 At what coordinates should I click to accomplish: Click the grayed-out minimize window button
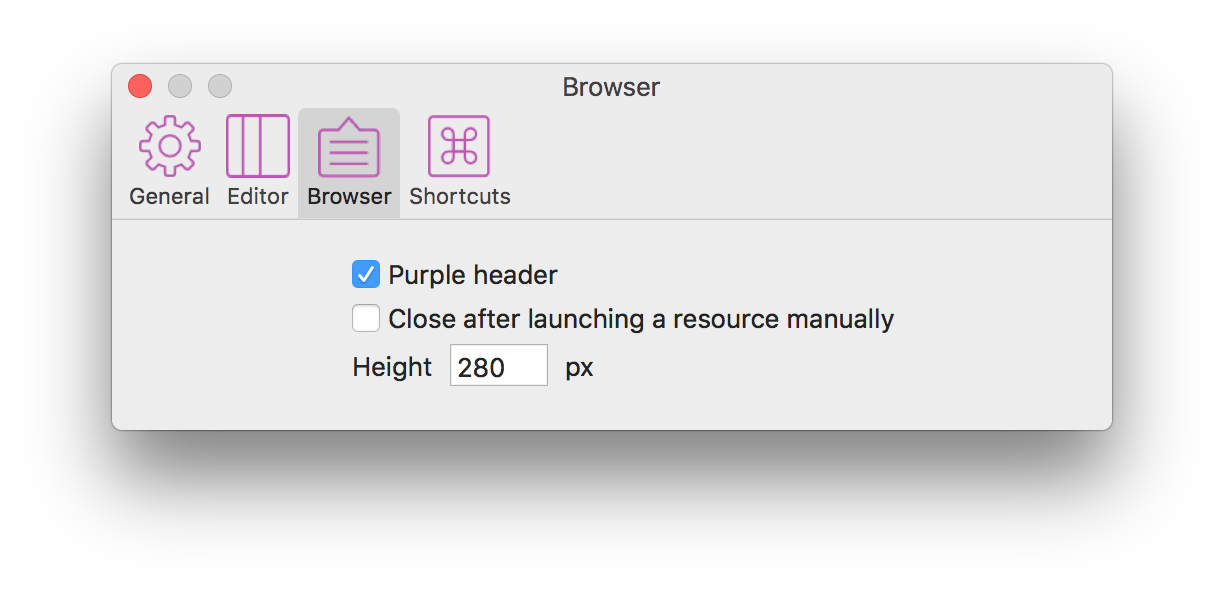tap(180, 86)
